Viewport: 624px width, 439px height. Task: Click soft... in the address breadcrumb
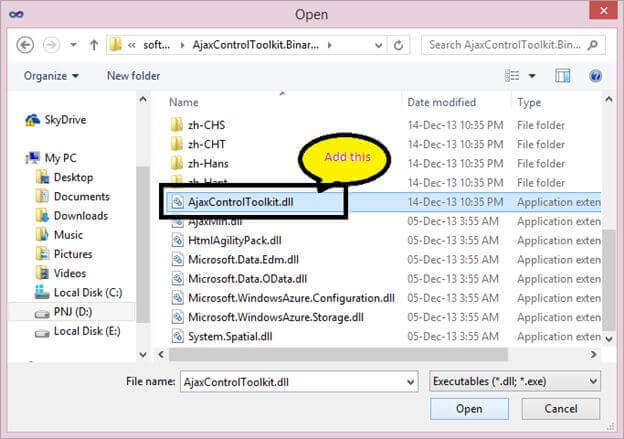156,45
